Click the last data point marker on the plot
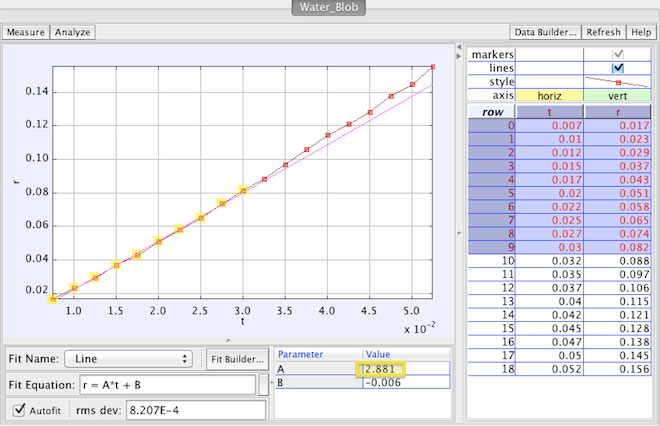Image resolution: width=660 pixels, height=426 pixels. 433,66
